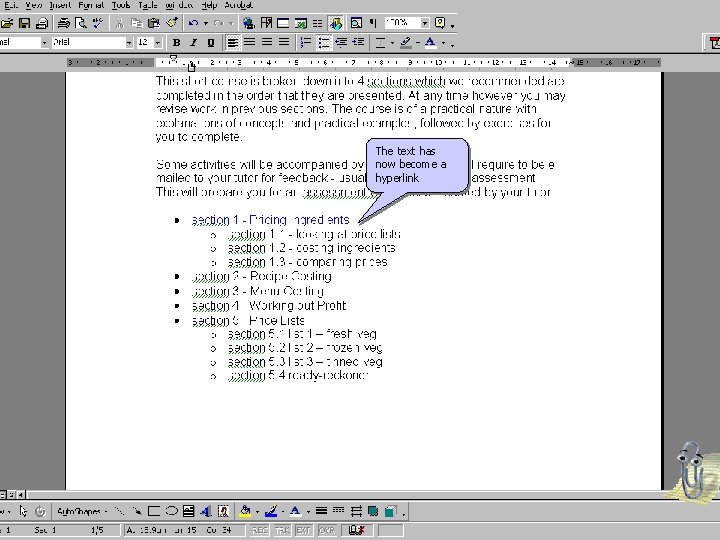Open the Table menu
This screenshot has width=720, height=540.
point(147,6)
